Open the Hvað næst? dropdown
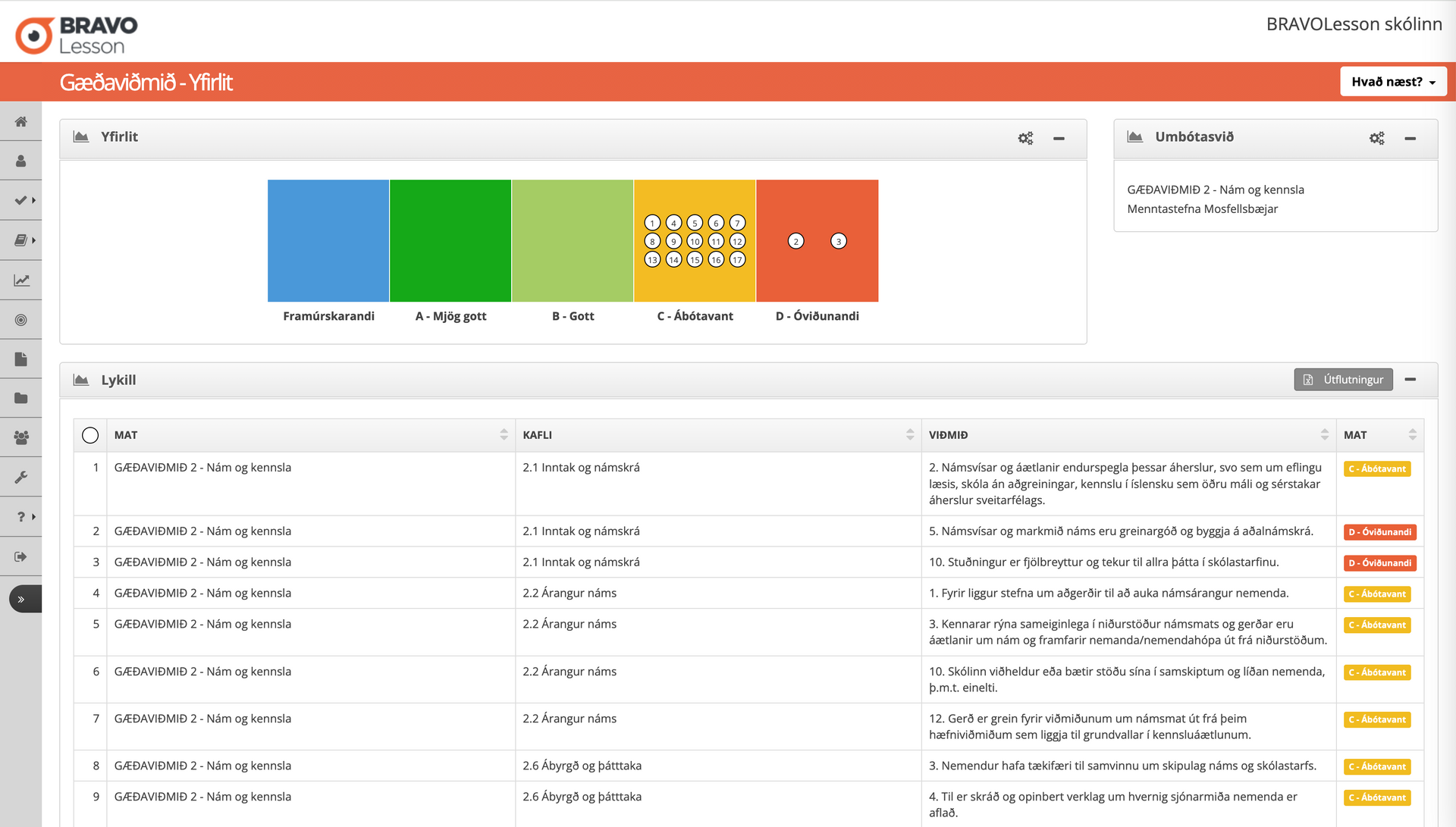Viewport: 1456px width, 827px height. pyautogui.click(x=1393, y=82)
